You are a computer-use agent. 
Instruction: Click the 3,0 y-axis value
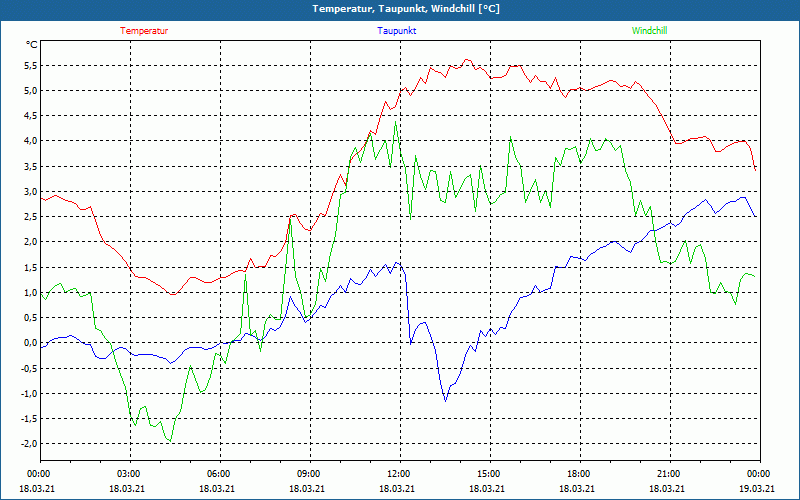(31, 192)
